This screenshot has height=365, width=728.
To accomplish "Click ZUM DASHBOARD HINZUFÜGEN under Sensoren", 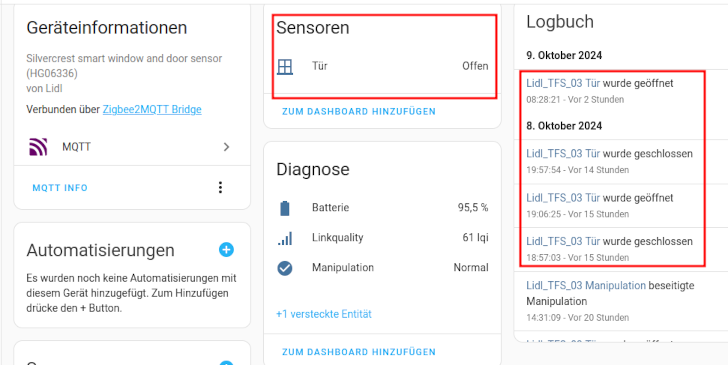I will 359,111.
